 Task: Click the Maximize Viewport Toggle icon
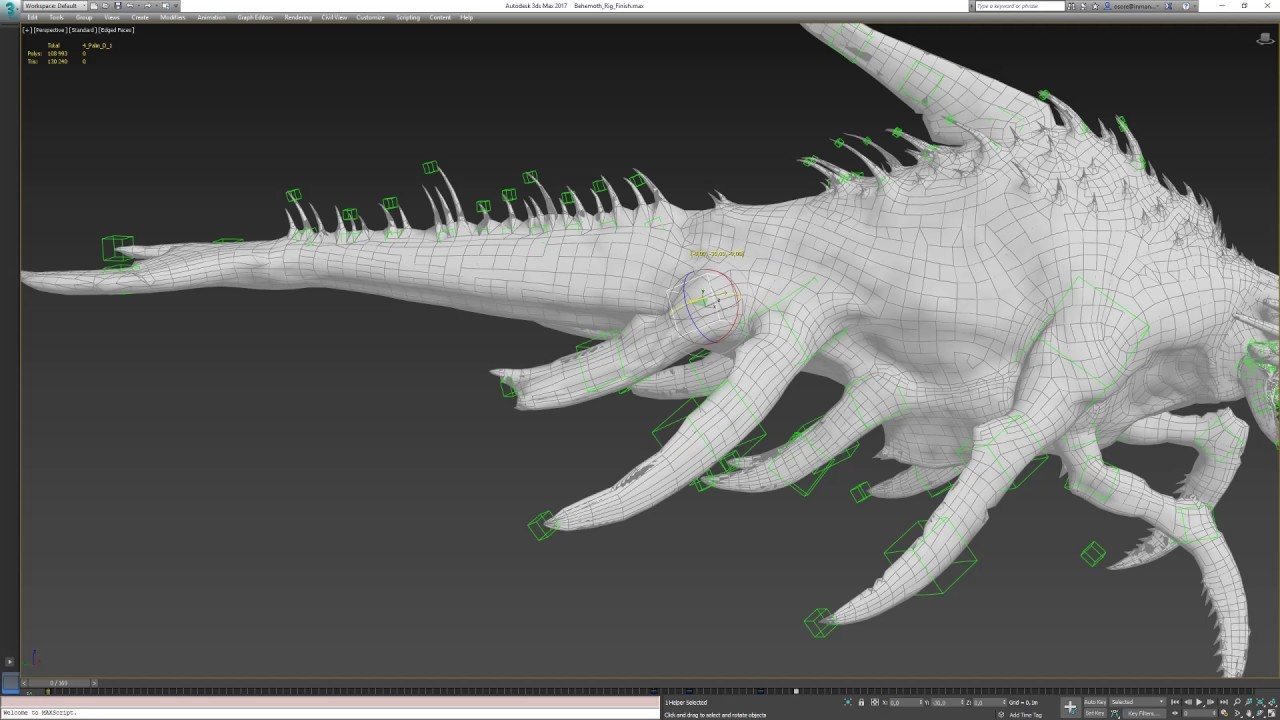tap(1271, 713)
